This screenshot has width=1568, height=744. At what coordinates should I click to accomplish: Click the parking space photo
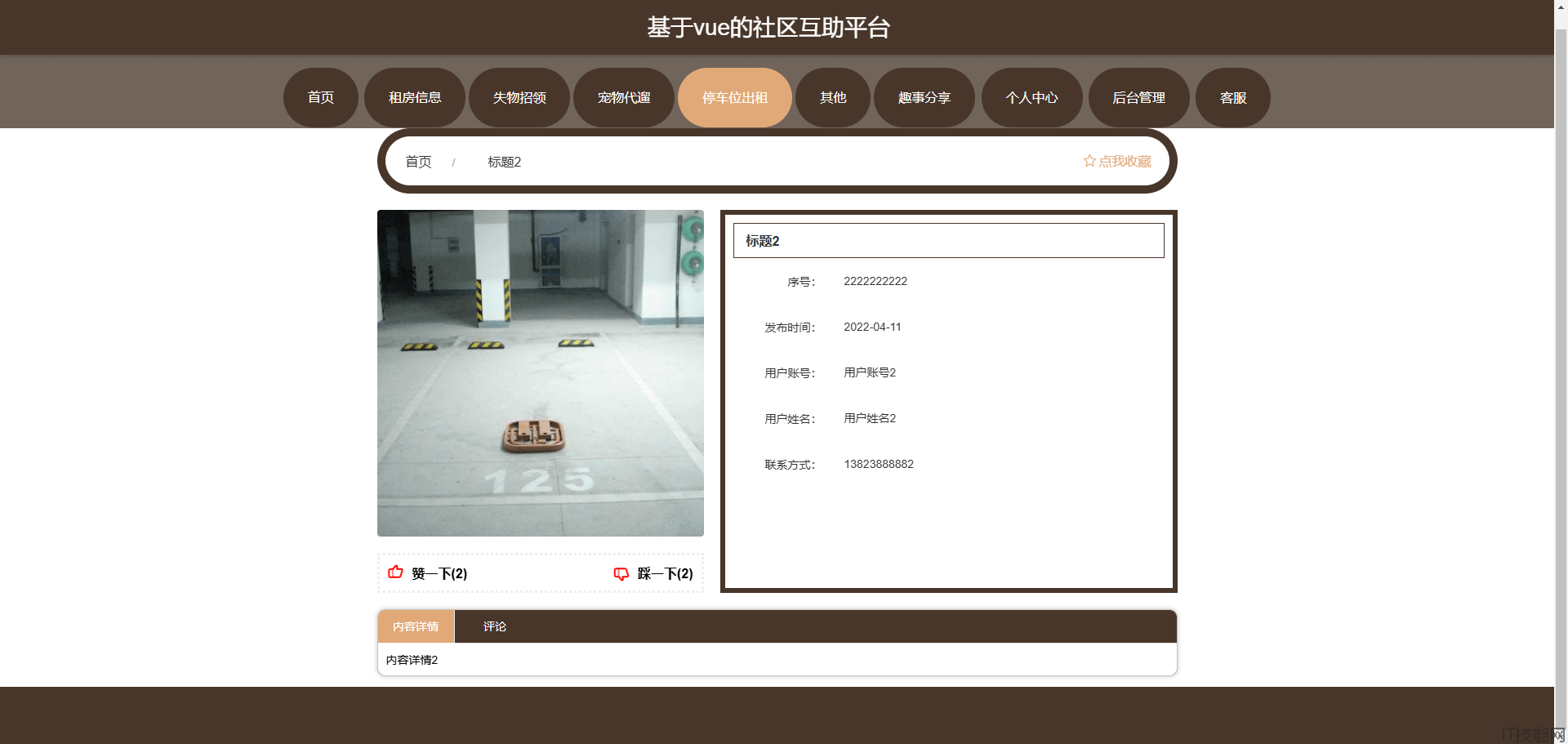pyautogui.click(x=541, y=373)
